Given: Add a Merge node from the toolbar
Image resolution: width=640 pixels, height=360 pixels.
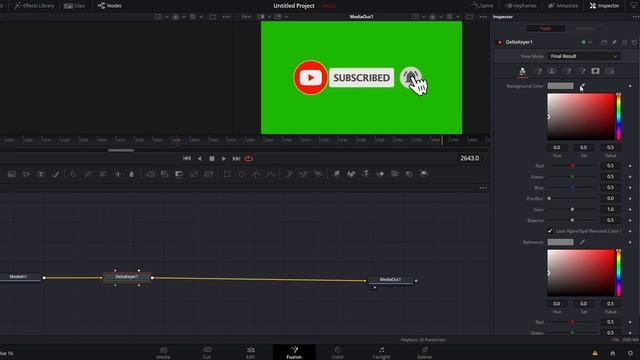Looking at the screenshot, I should 150,174.
